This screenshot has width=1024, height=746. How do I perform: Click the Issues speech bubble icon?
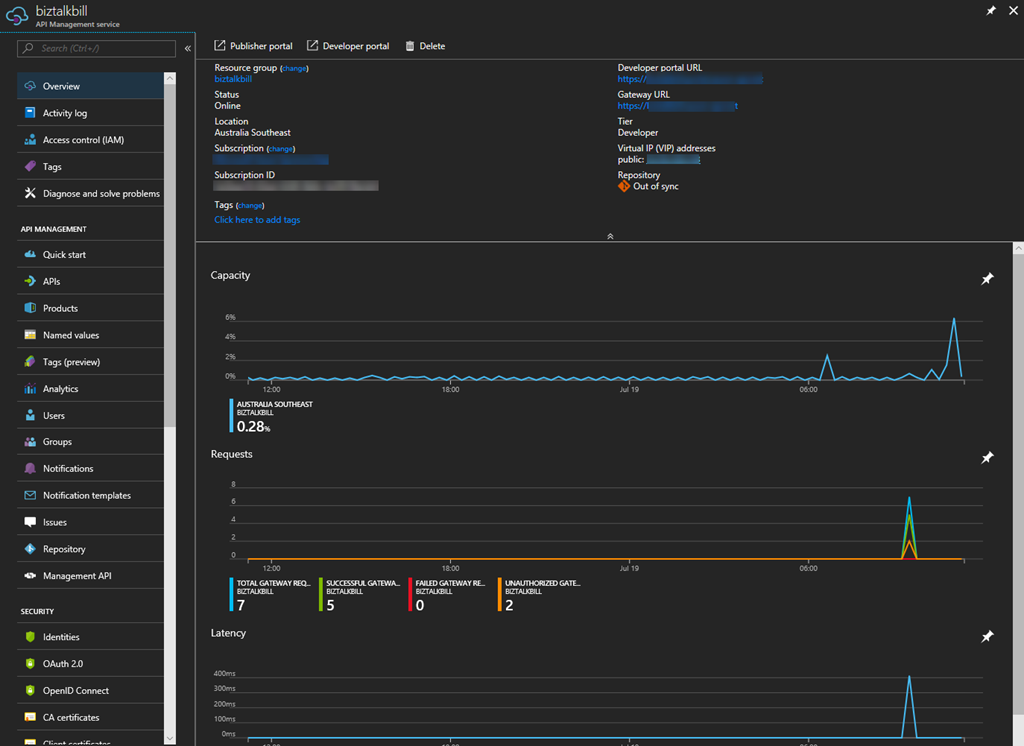(x=30, y=523)
